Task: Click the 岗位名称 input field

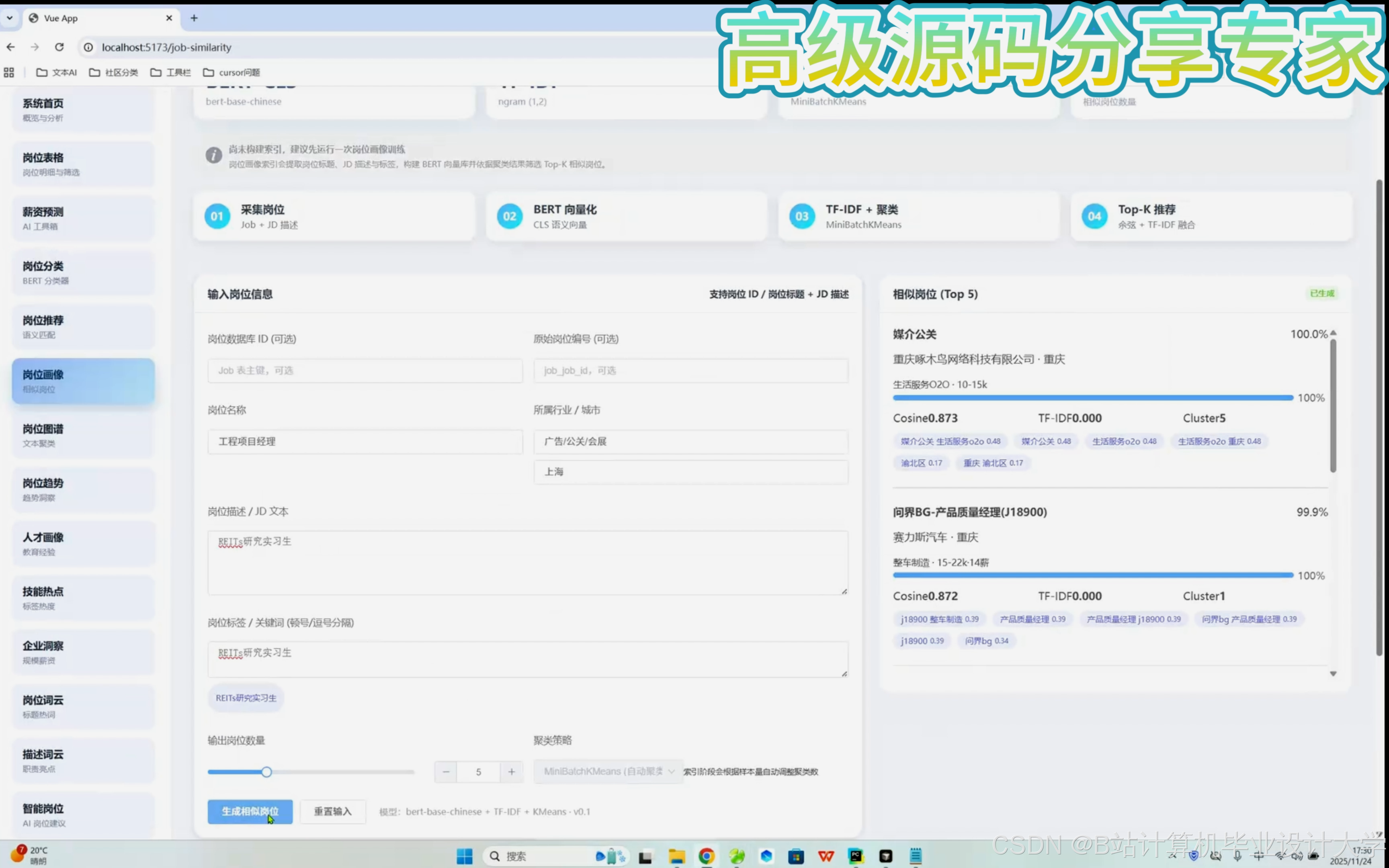Action: 365,442
